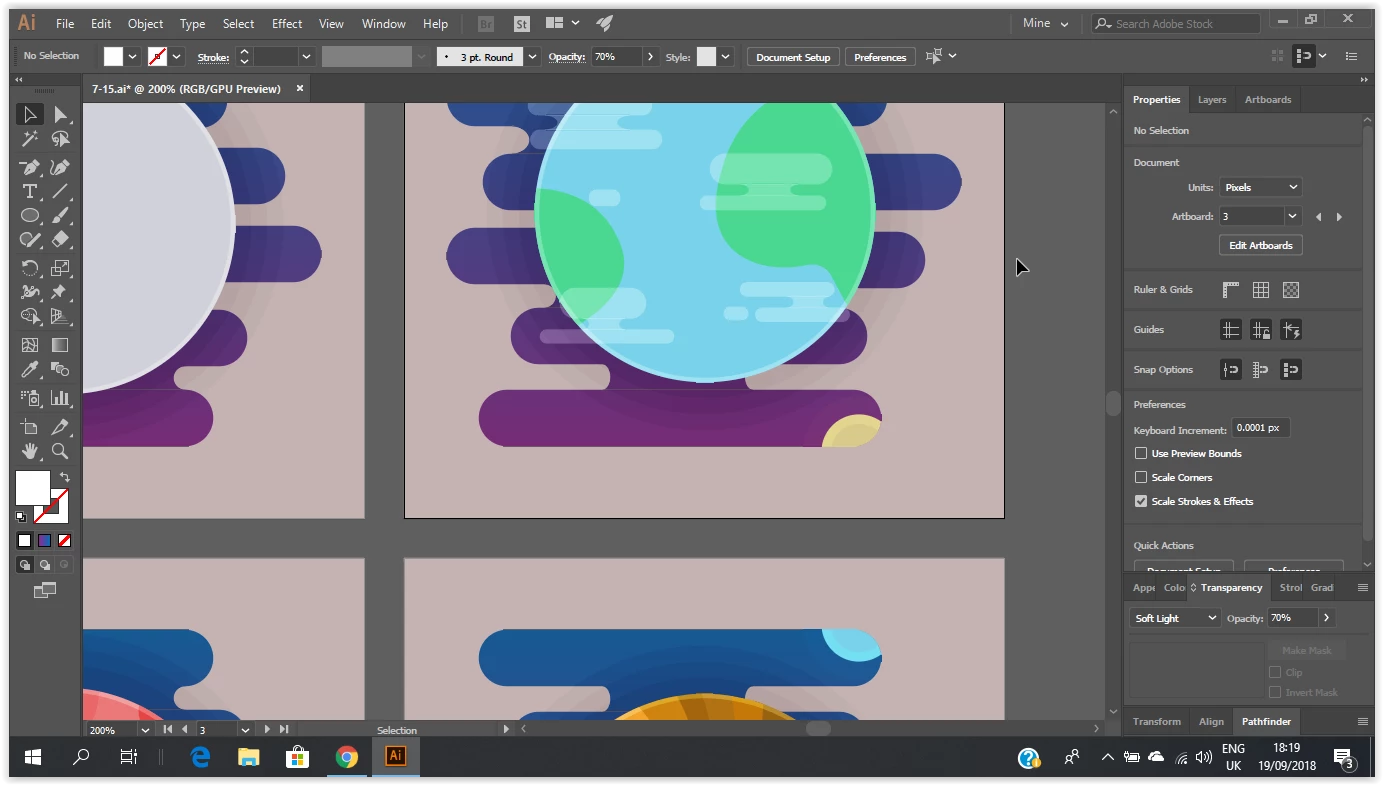Select the Puppet Warp pin tool
The width and height of the screenshot is (1383, 785).
pyautogui.click(x=60, y=292)
